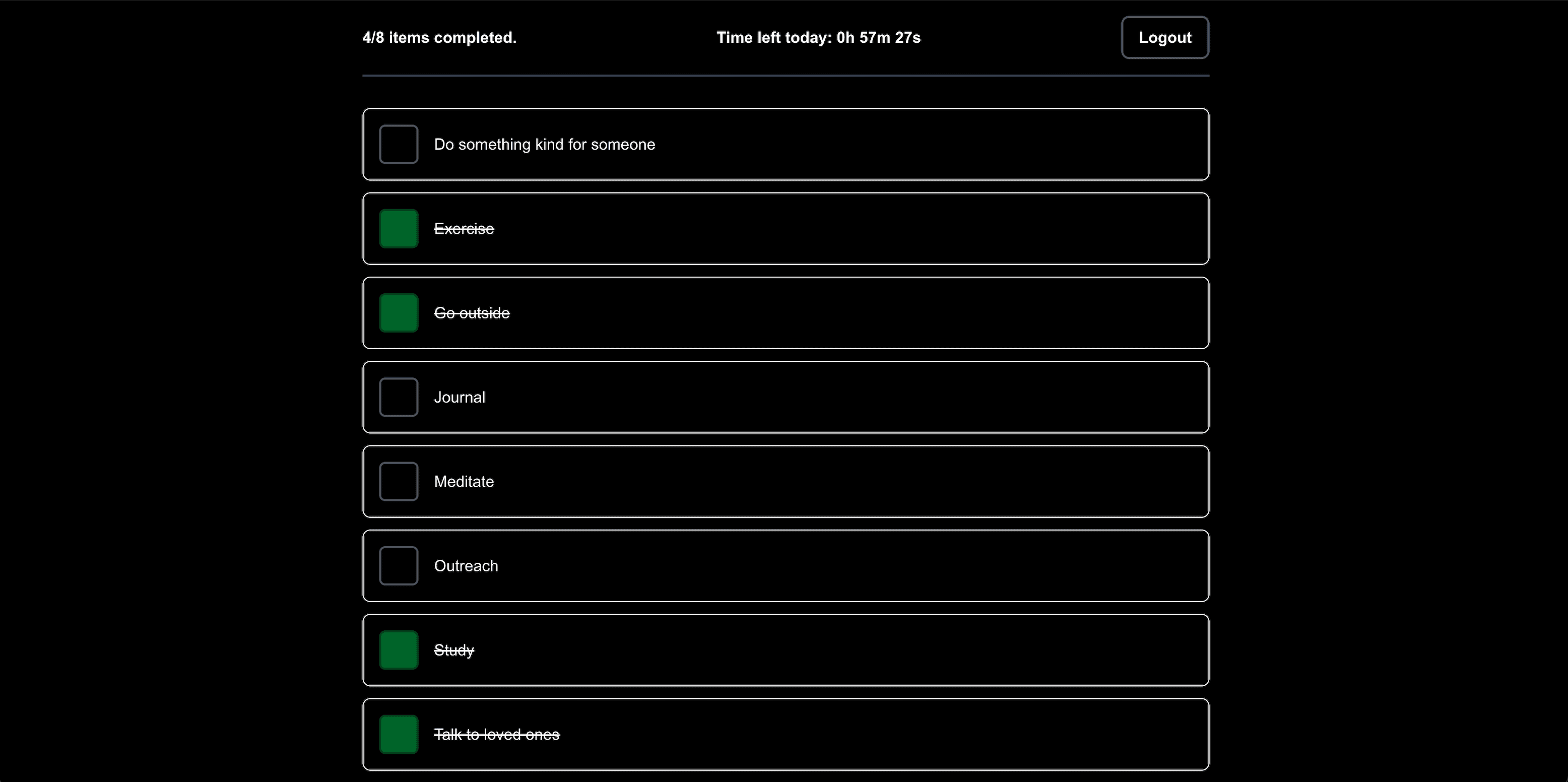Screen dimensions: 1568x782
Task: Uncheck the completed Study checkbox
Action: [x=398, y=650]
